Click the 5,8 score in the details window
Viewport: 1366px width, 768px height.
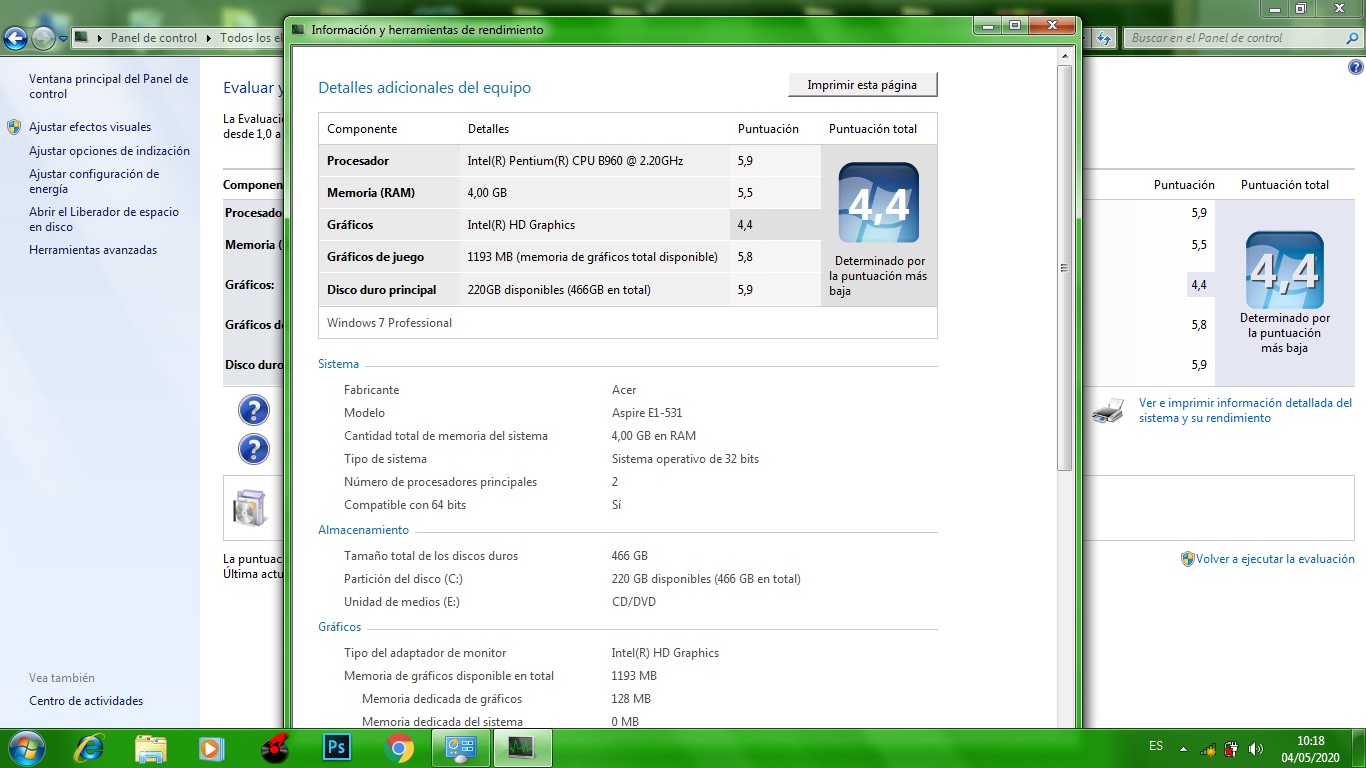pyautogui.click(x=745, y=257)
